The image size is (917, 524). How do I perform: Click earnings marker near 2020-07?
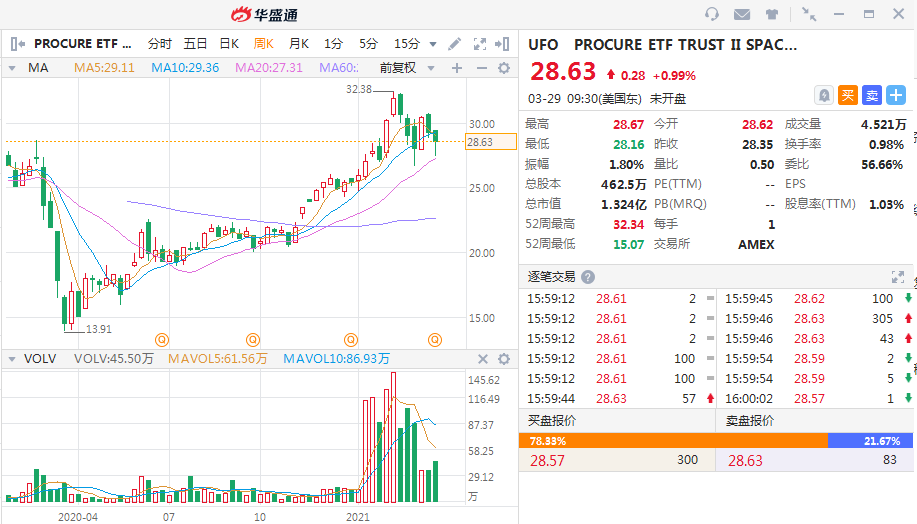click(162, 340)
